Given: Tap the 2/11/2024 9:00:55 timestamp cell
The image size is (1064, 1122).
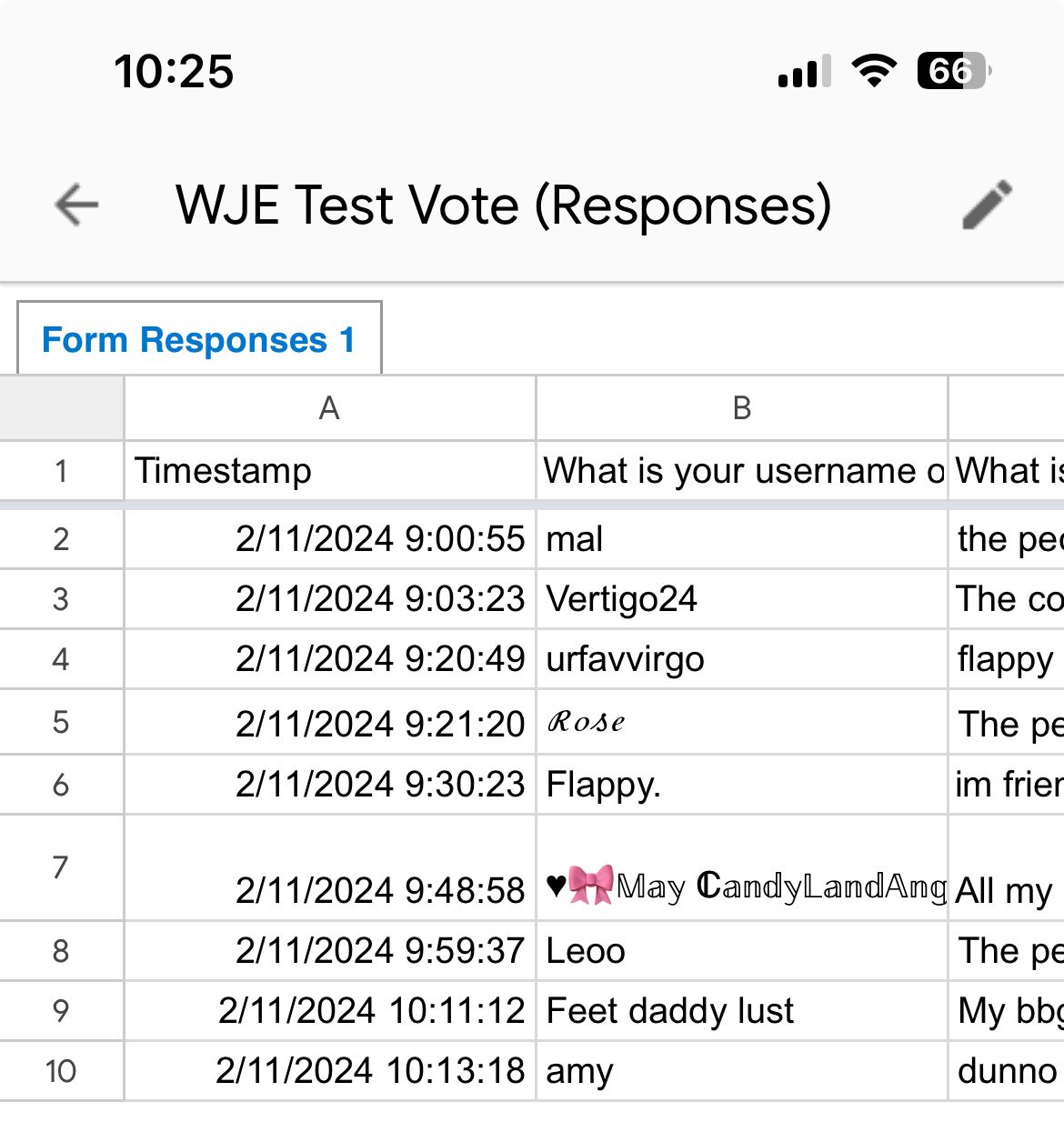Looking at the screenshot, I should (x=329, y=539).
